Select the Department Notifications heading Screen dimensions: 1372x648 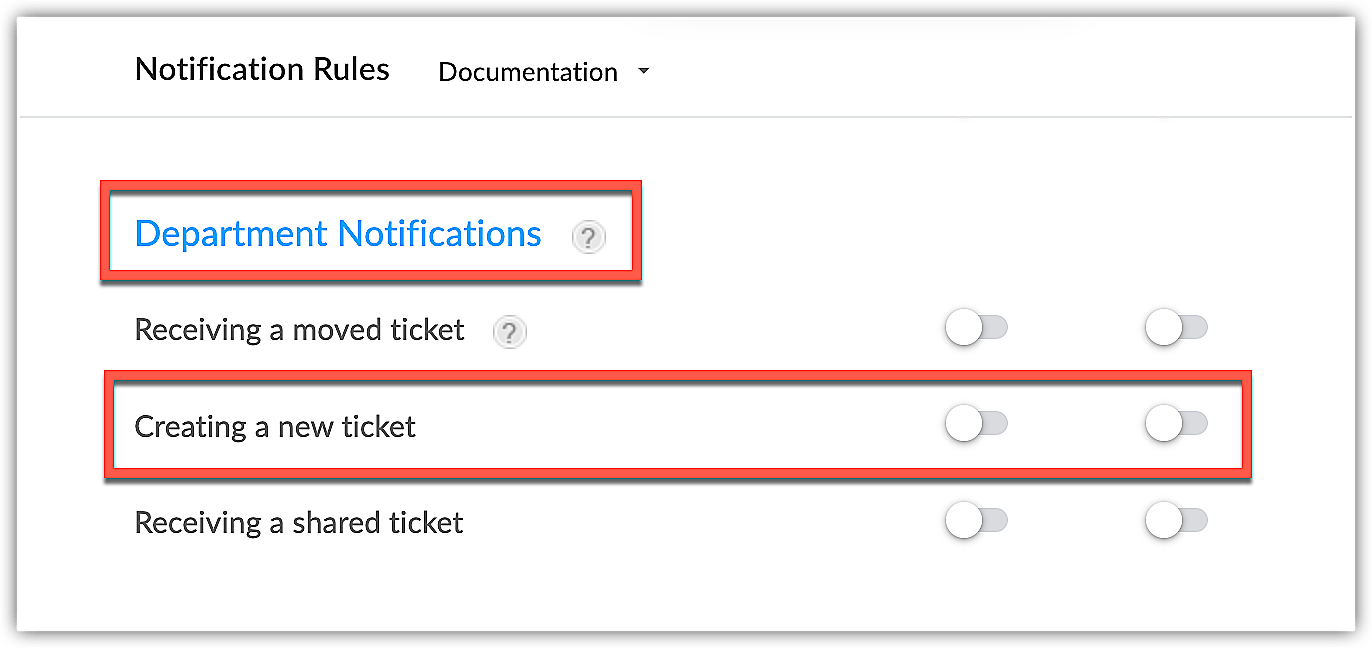pos(338,234)
